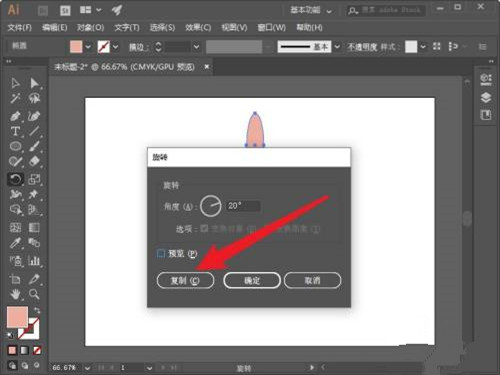Screen dimensions: 500x375
Task: Select the Direct Selection tool
Action: (x=34, y=83)
